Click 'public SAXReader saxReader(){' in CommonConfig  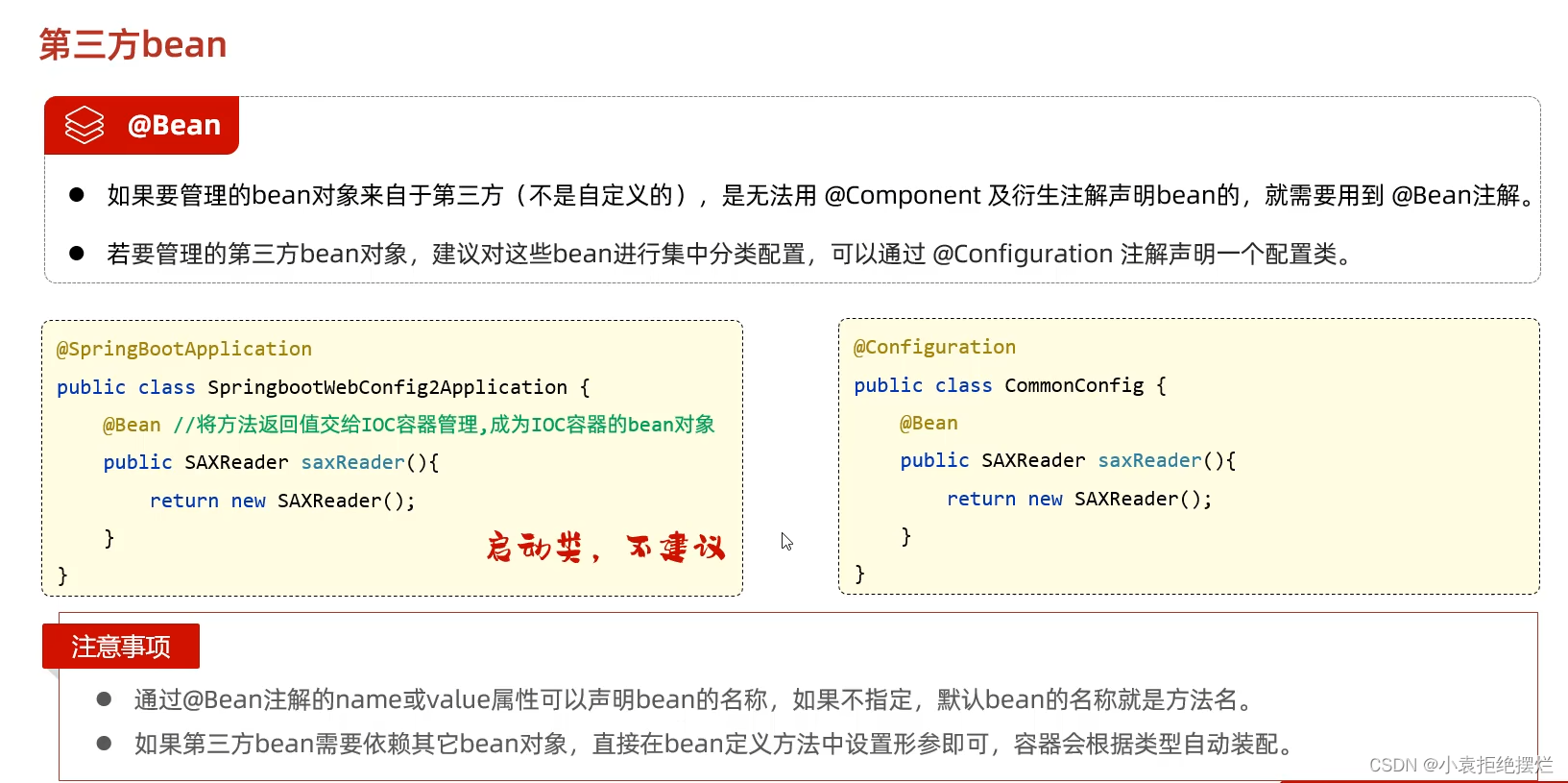coord(1068,460)
